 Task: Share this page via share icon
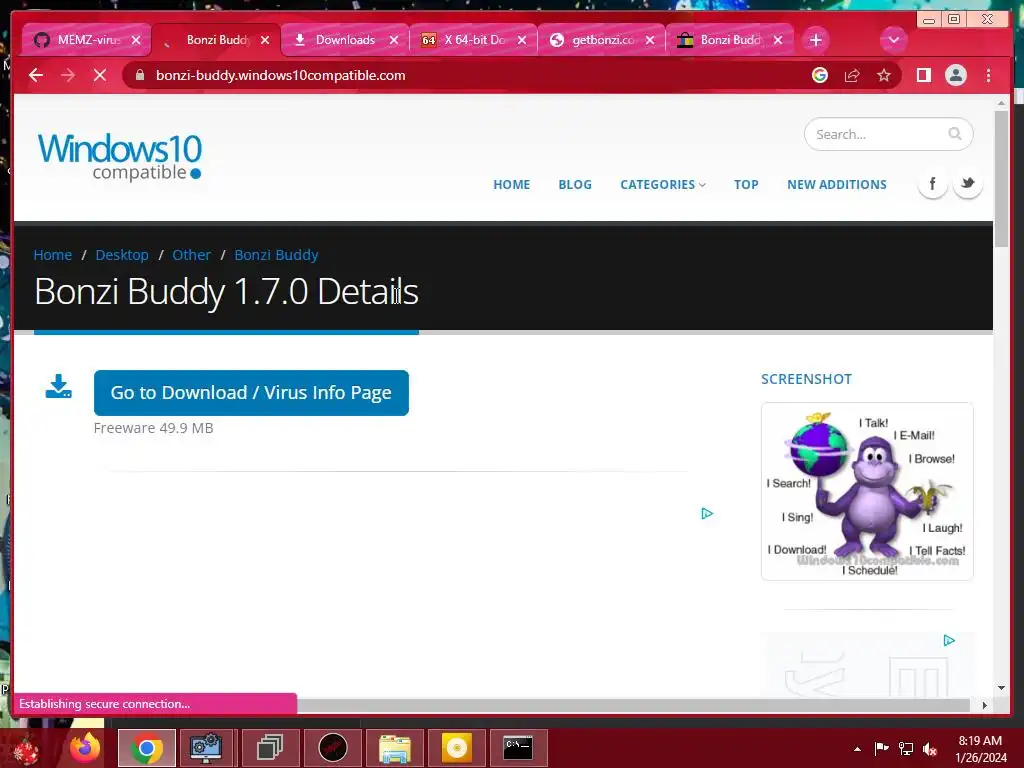[x=852, y=75]
